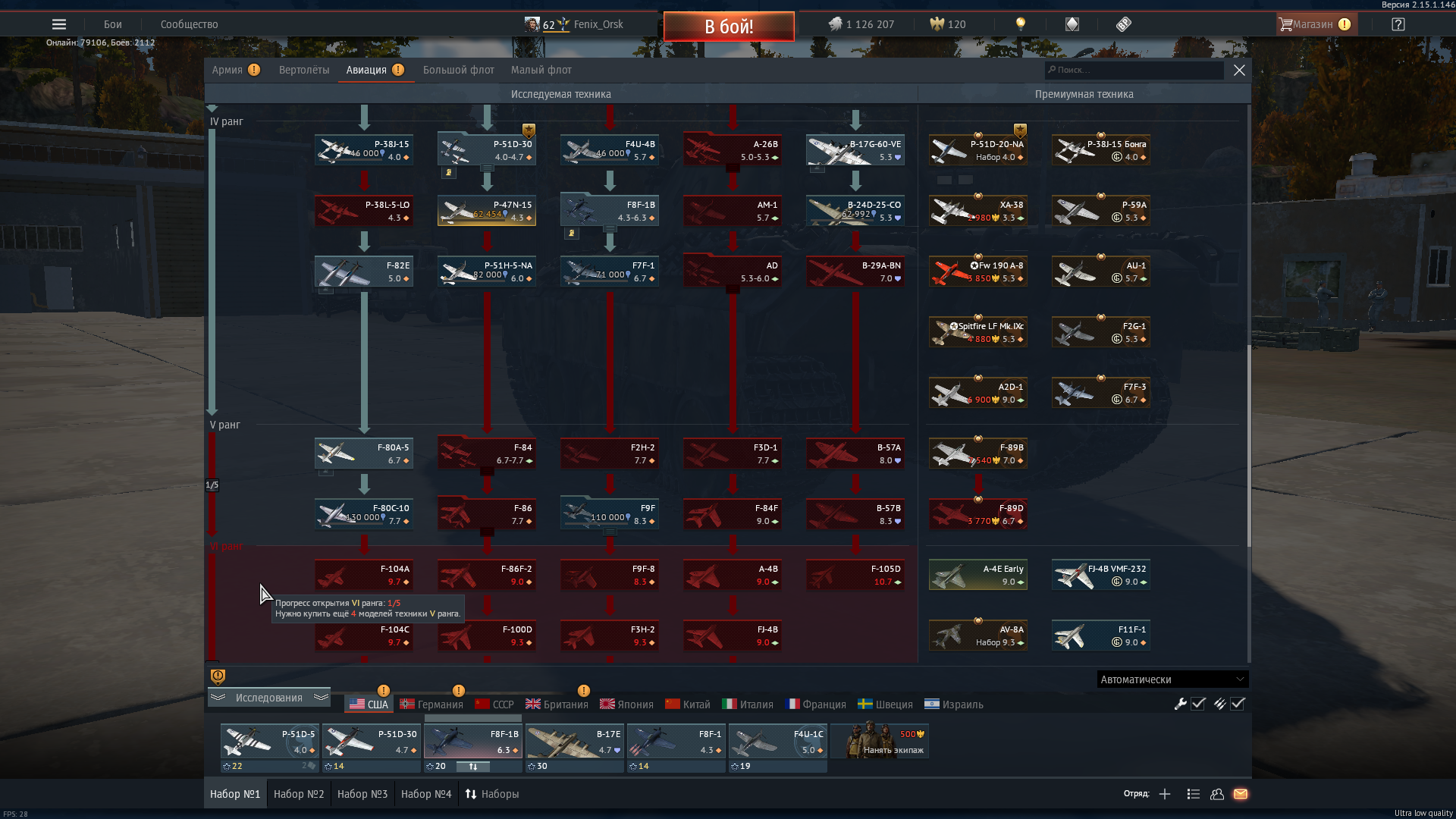Open the help question mark icon

pyautogui.click(x=1398, y=24)
